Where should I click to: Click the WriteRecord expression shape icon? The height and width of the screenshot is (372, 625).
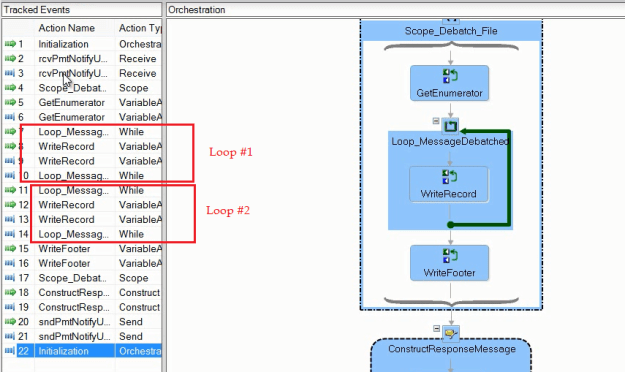pyautogui.click(x=450, y=177)
